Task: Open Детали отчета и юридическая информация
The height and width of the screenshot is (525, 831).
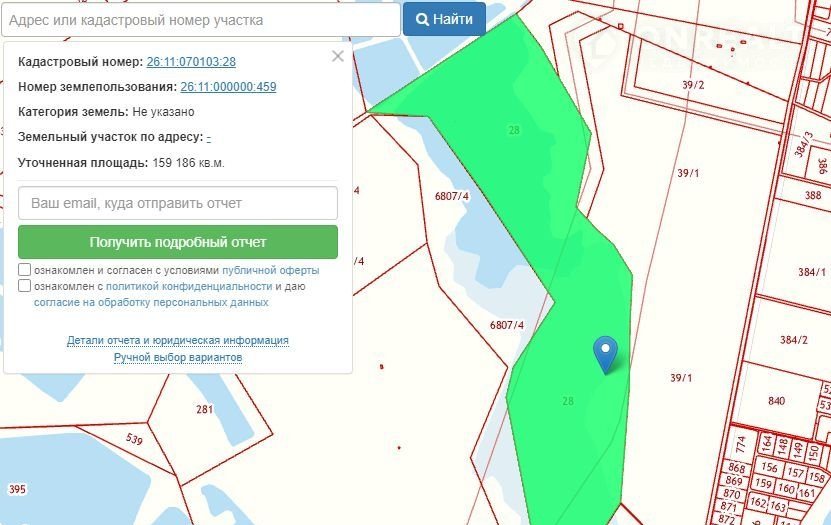Action: coord(178,340)
